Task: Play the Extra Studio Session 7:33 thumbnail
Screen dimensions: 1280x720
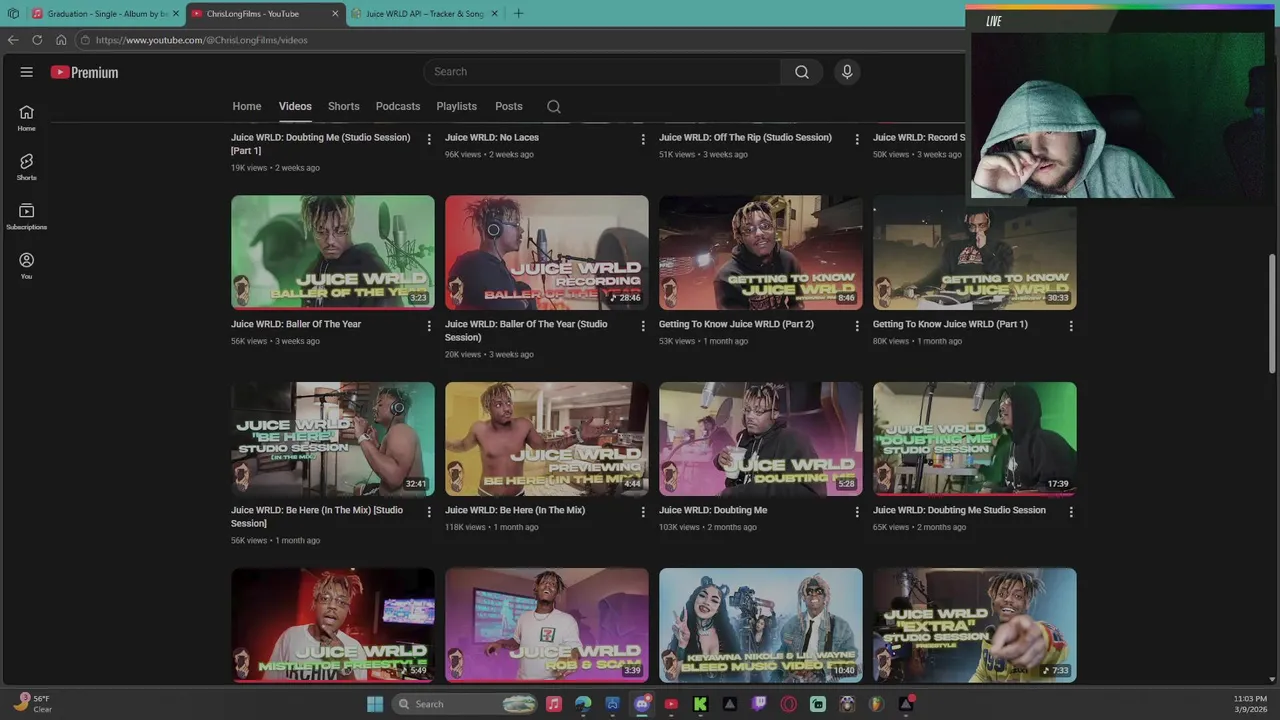Action: pos(975,625)
